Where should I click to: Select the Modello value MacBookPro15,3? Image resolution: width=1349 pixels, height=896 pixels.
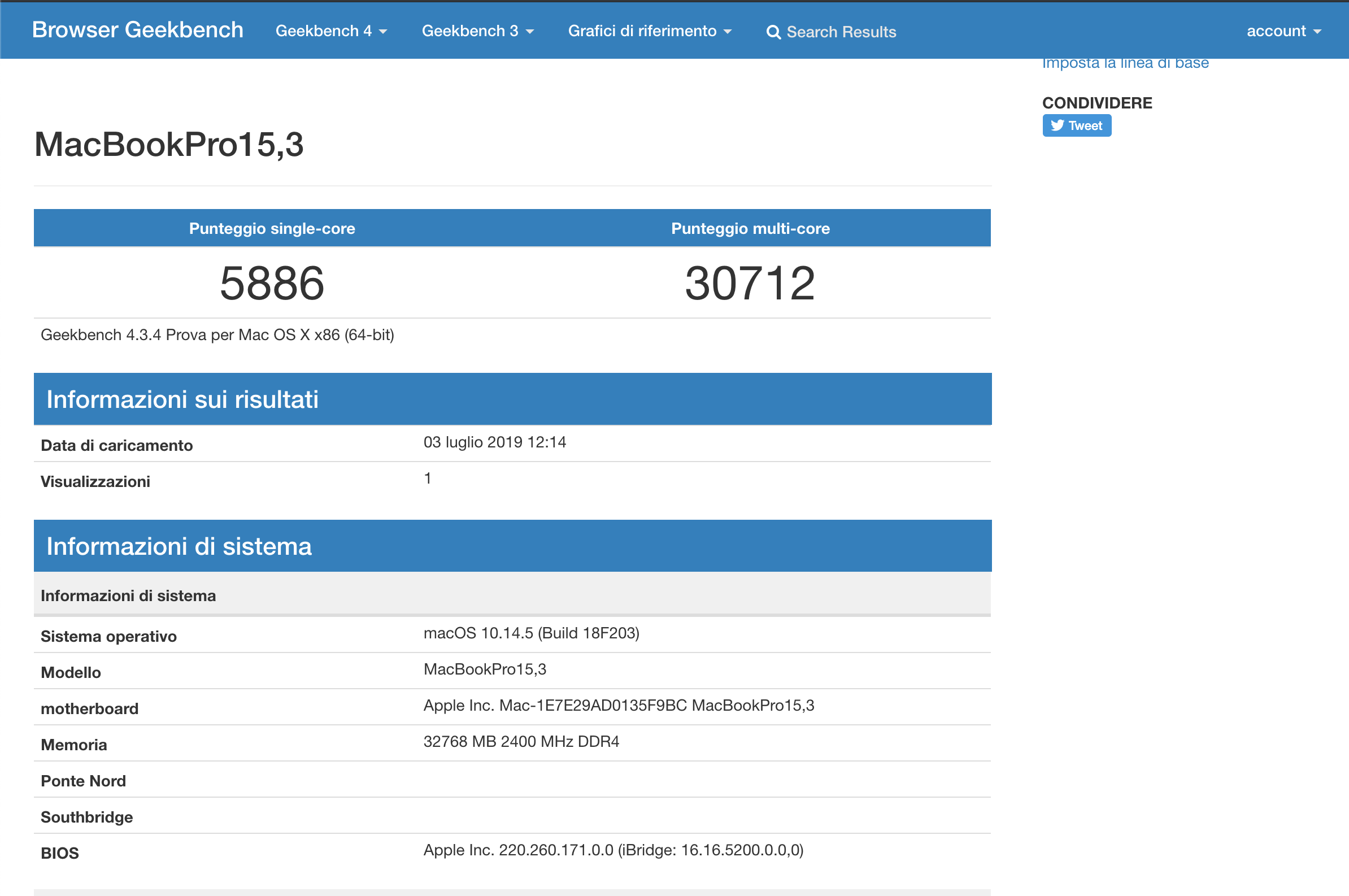485,669
